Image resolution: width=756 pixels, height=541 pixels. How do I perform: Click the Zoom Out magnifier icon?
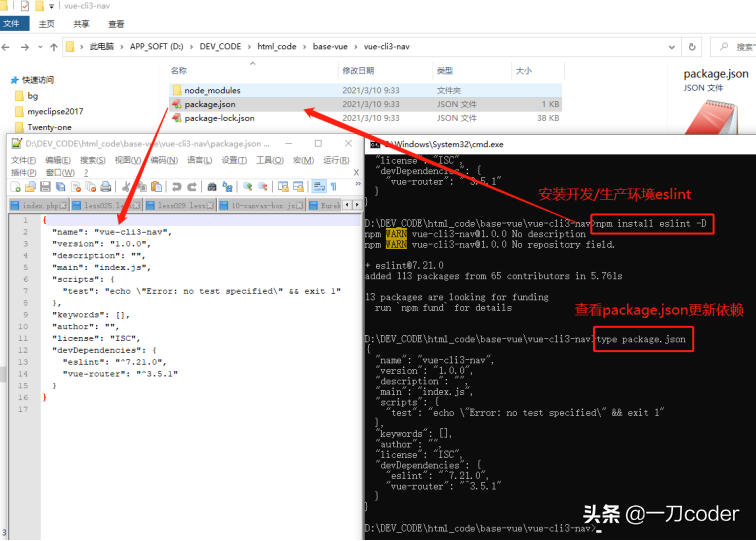click(x=263, y=187)
